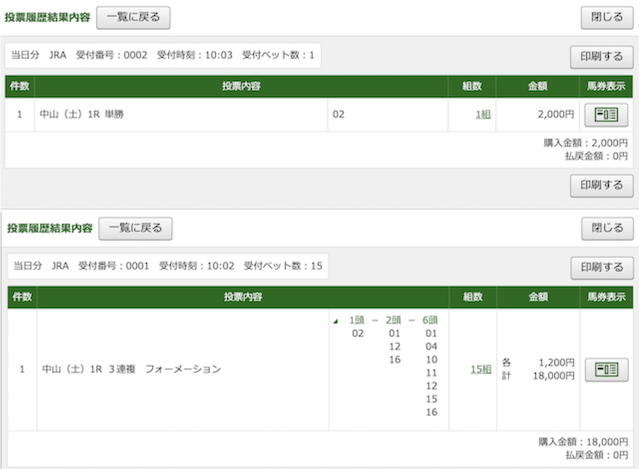This screenshot has width=640, height=469.
Task: Close the top panel with 閉じる
Action: tap(608, 17)
